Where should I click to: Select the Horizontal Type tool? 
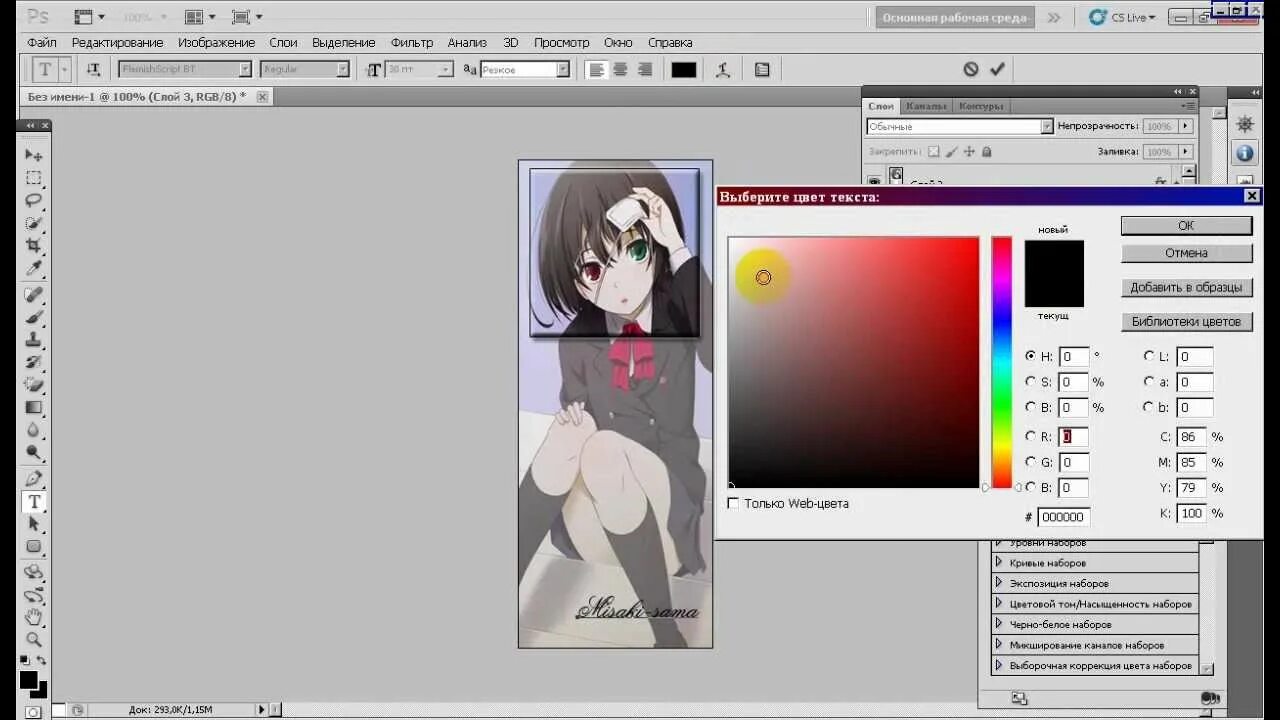tap(34, 501)
